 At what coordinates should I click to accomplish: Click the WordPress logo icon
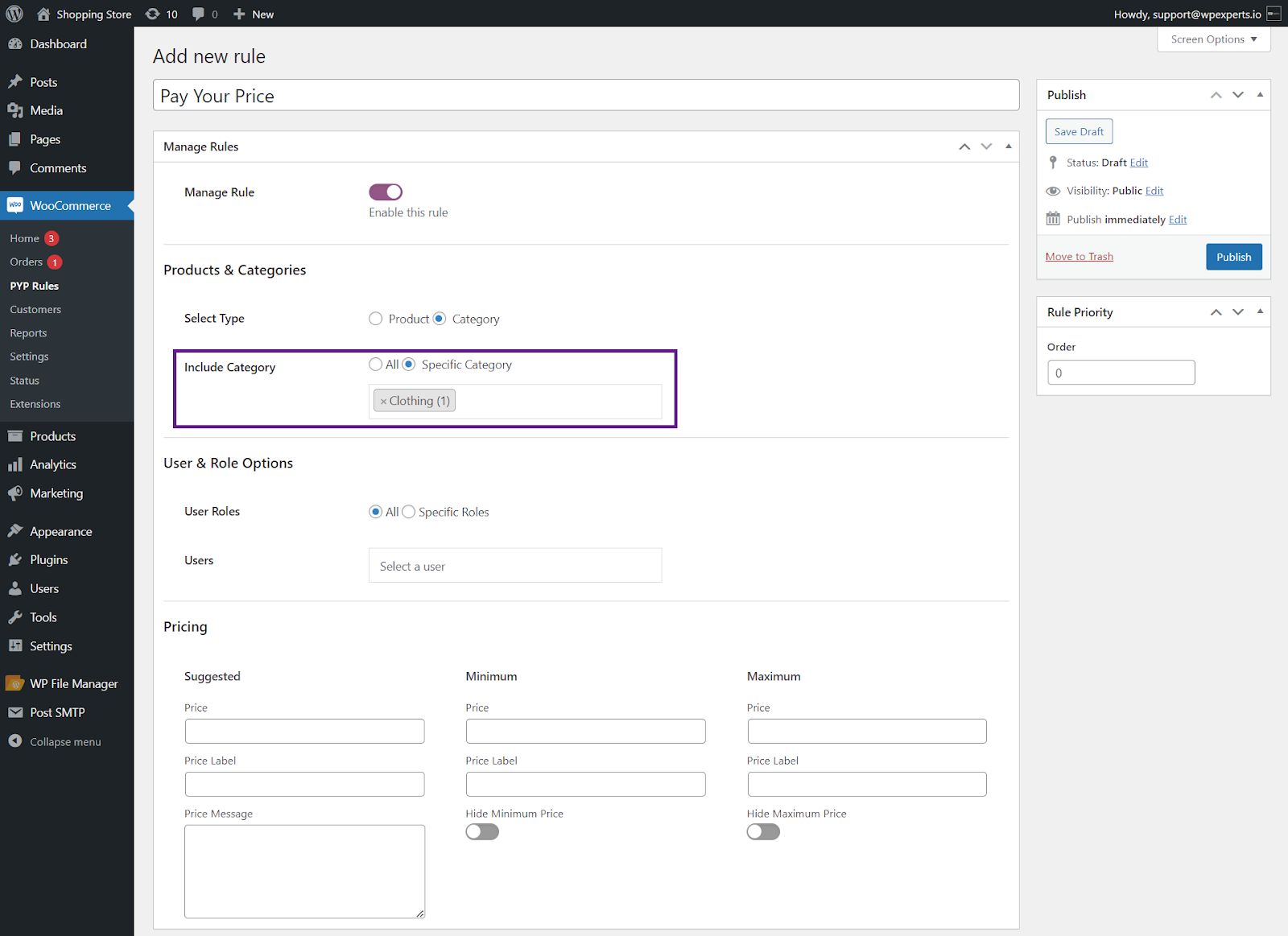(14, 14)
